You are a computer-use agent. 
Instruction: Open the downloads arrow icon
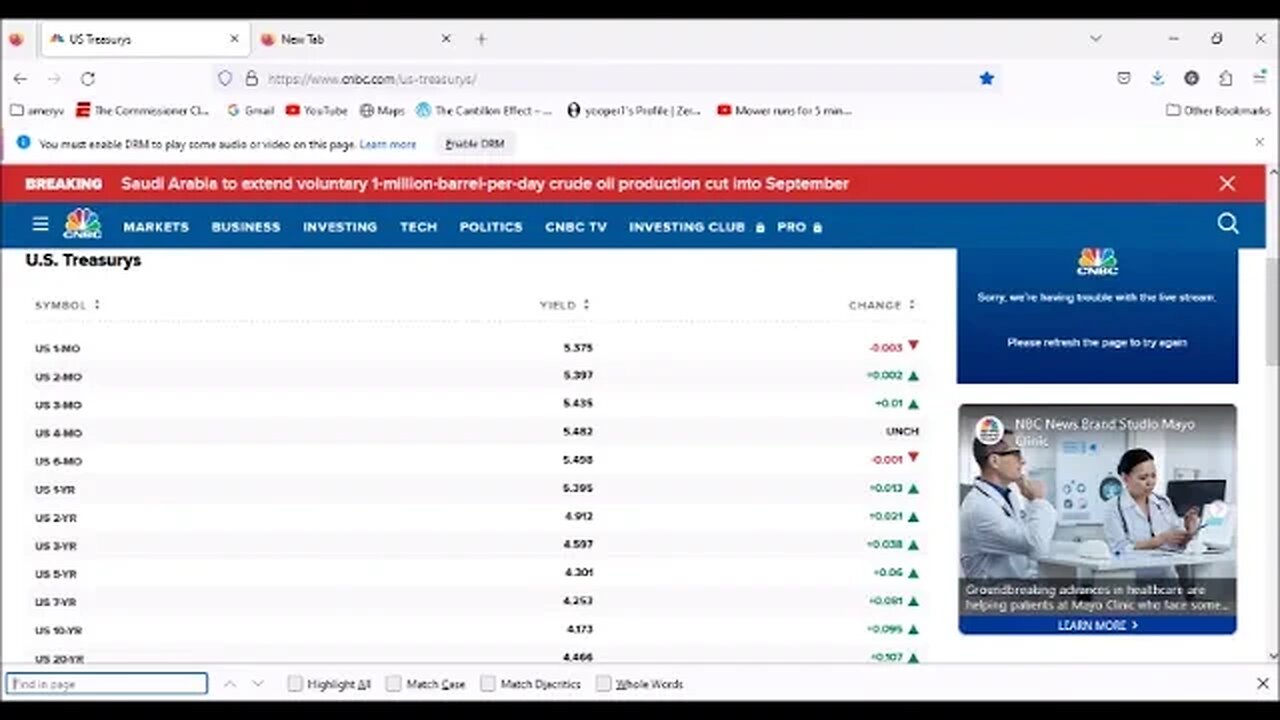click(x=1157, y=78)
